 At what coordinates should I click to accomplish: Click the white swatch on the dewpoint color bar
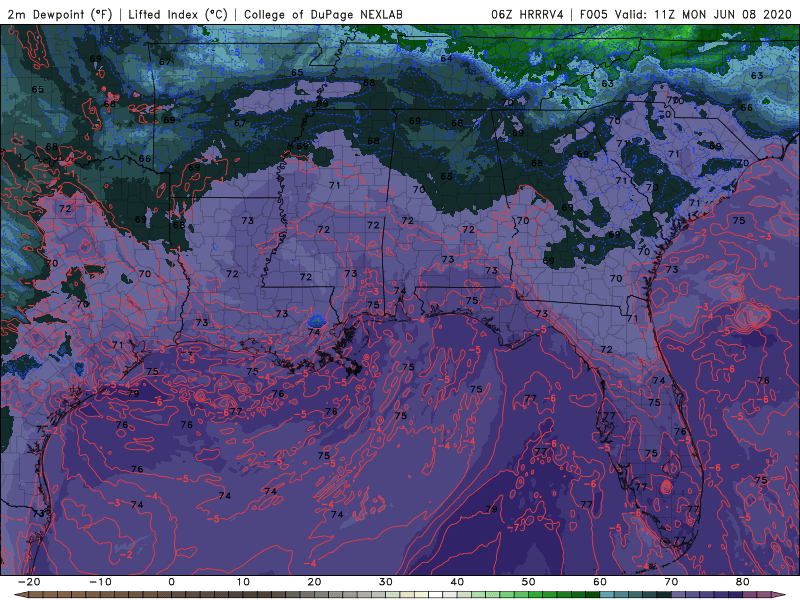(x=435, y=594)
